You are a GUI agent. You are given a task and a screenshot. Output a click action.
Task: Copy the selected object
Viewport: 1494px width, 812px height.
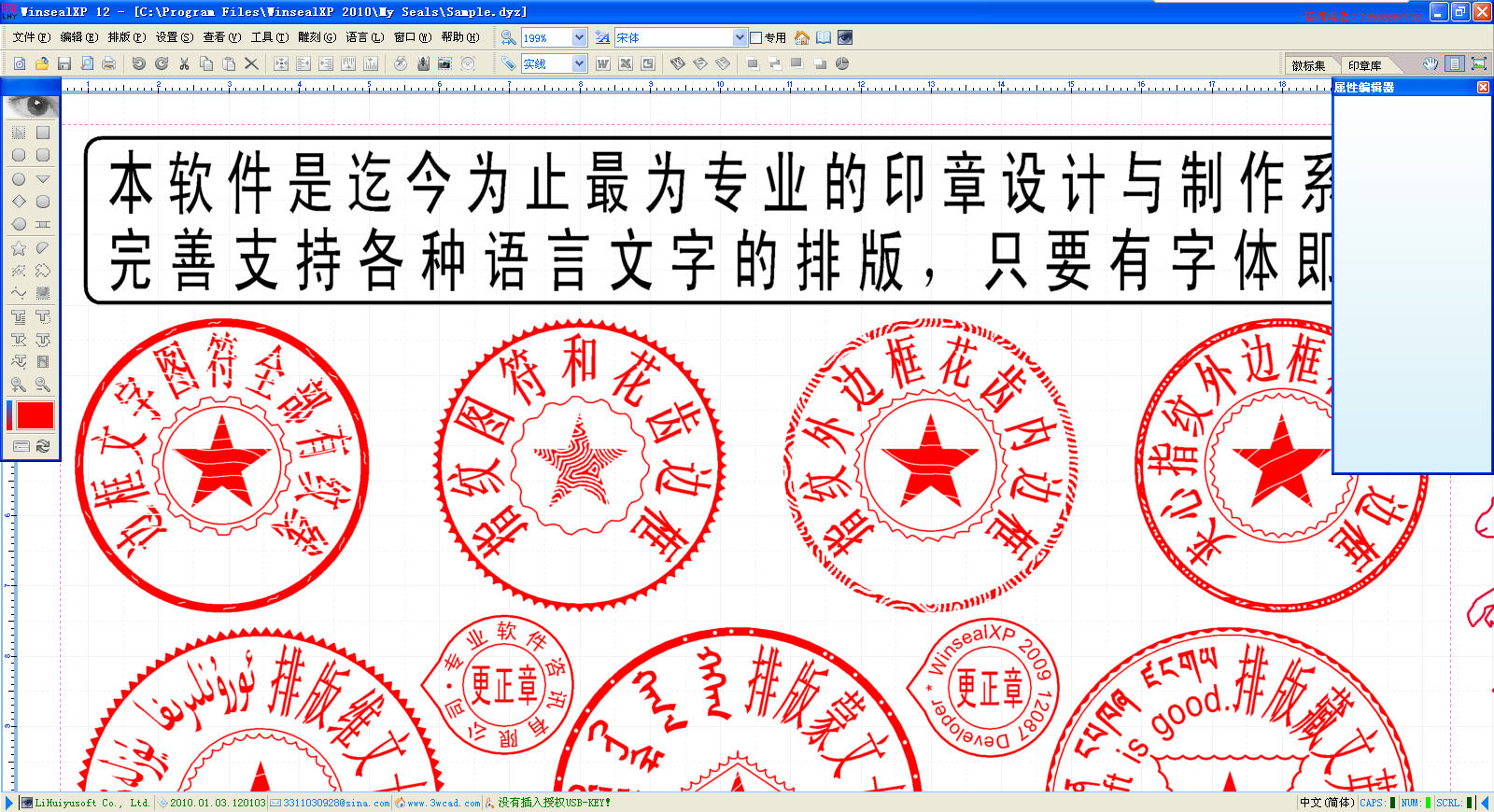(206, 63)
